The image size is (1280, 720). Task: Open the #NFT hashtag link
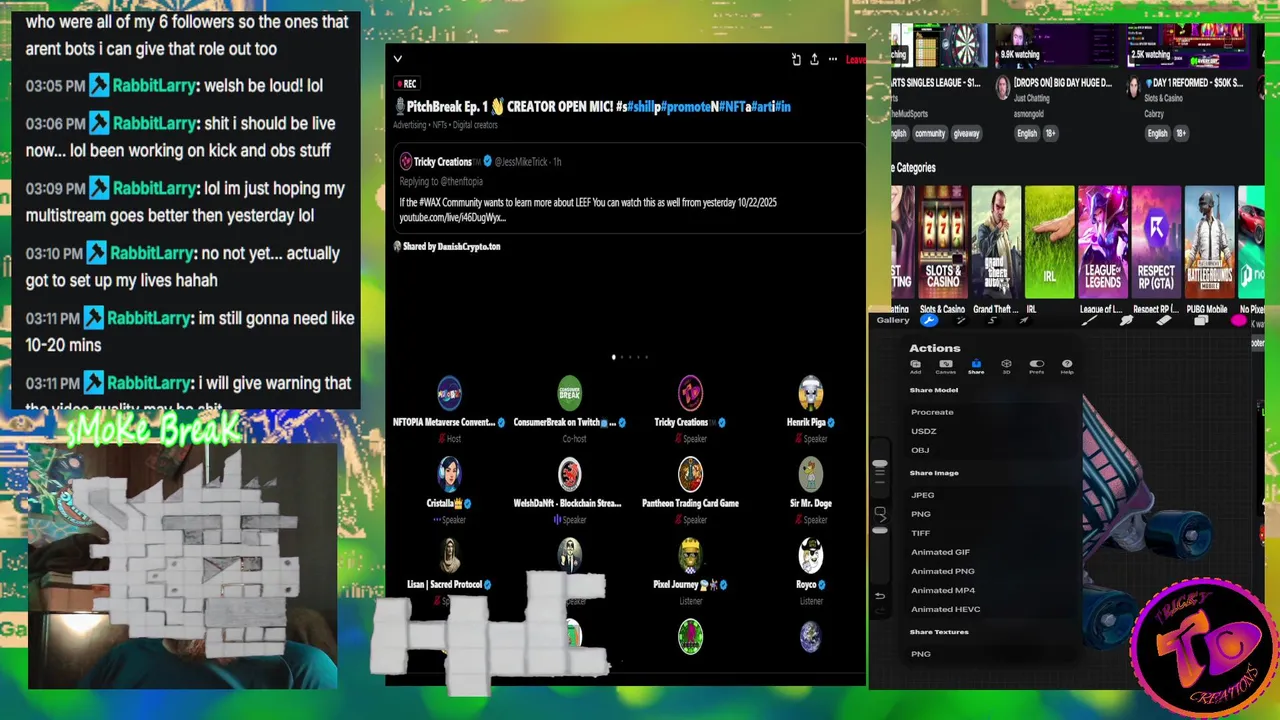[731, 106]
